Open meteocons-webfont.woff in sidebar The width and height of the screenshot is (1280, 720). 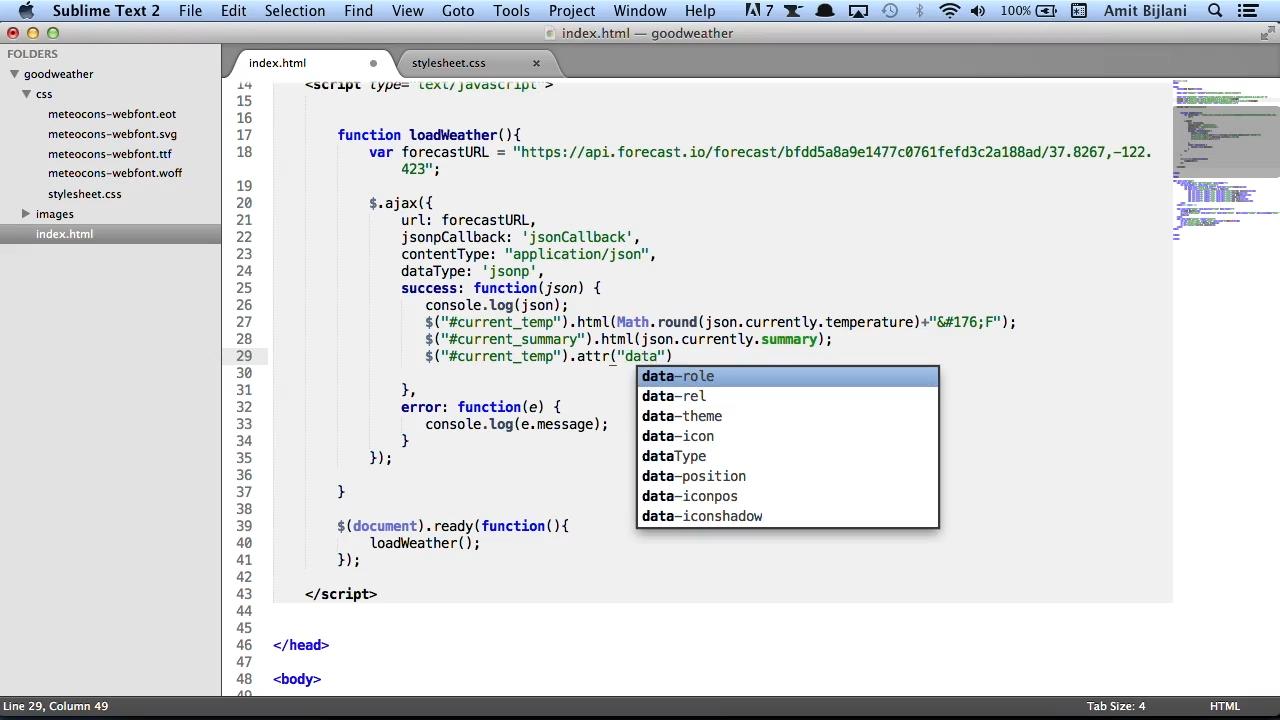coord(115,173)
